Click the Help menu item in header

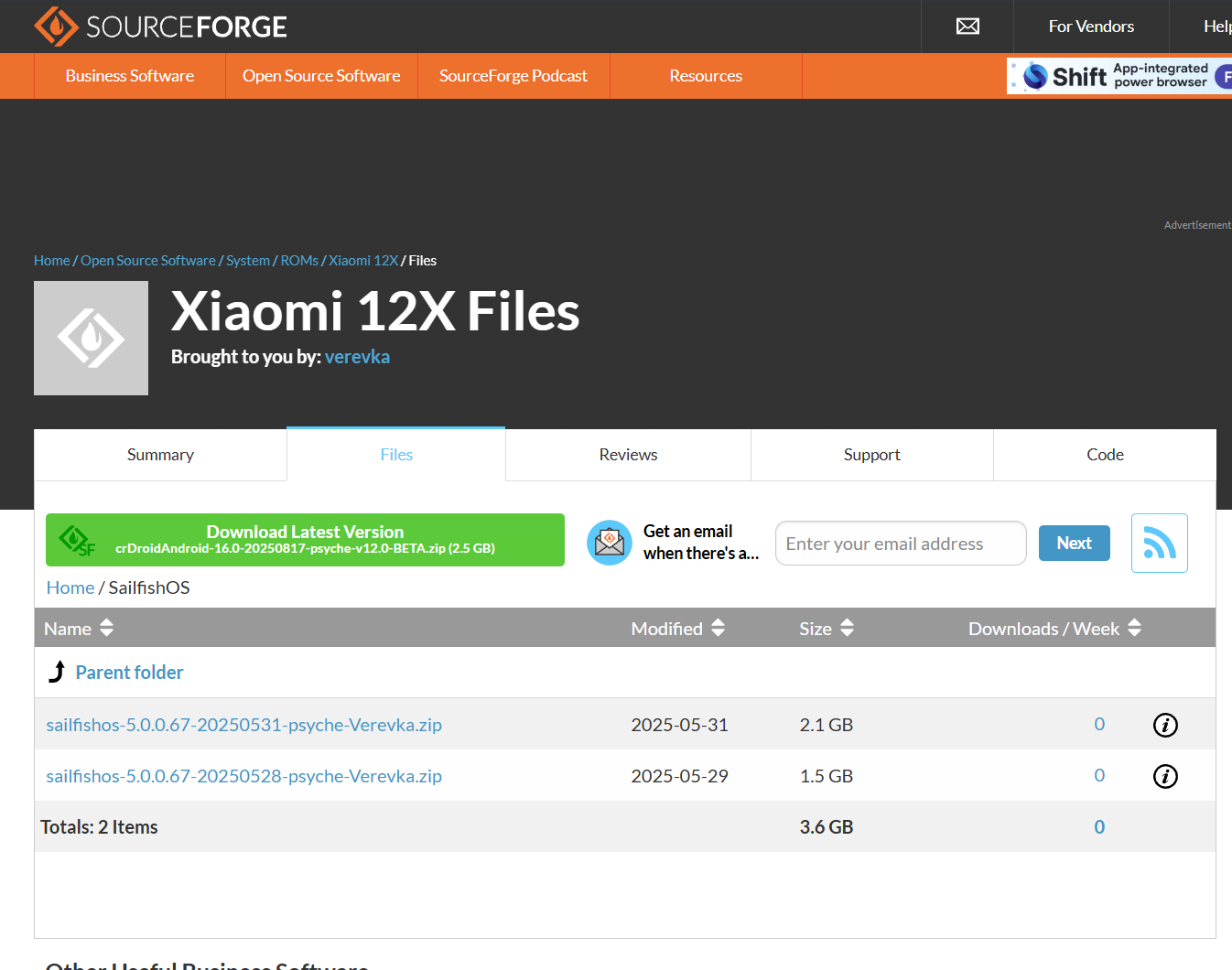click(x=1217, y=27)
